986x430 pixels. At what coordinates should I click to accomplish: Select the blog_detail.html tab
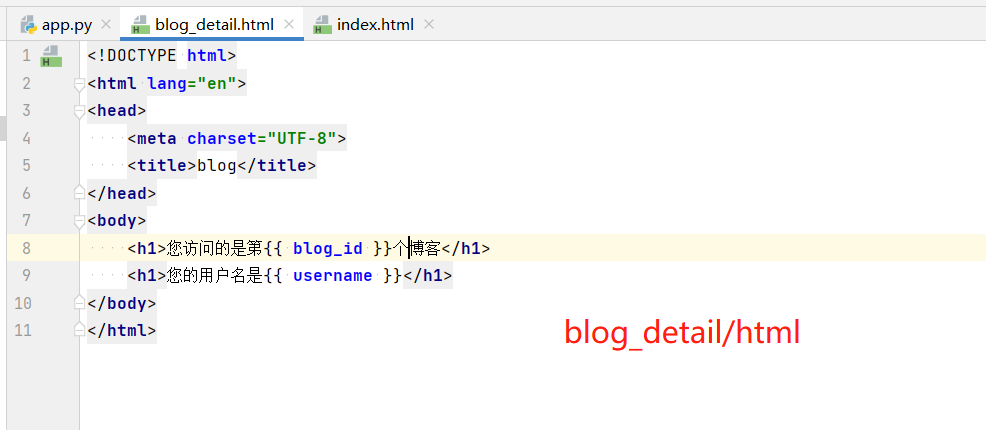[214, 25]
